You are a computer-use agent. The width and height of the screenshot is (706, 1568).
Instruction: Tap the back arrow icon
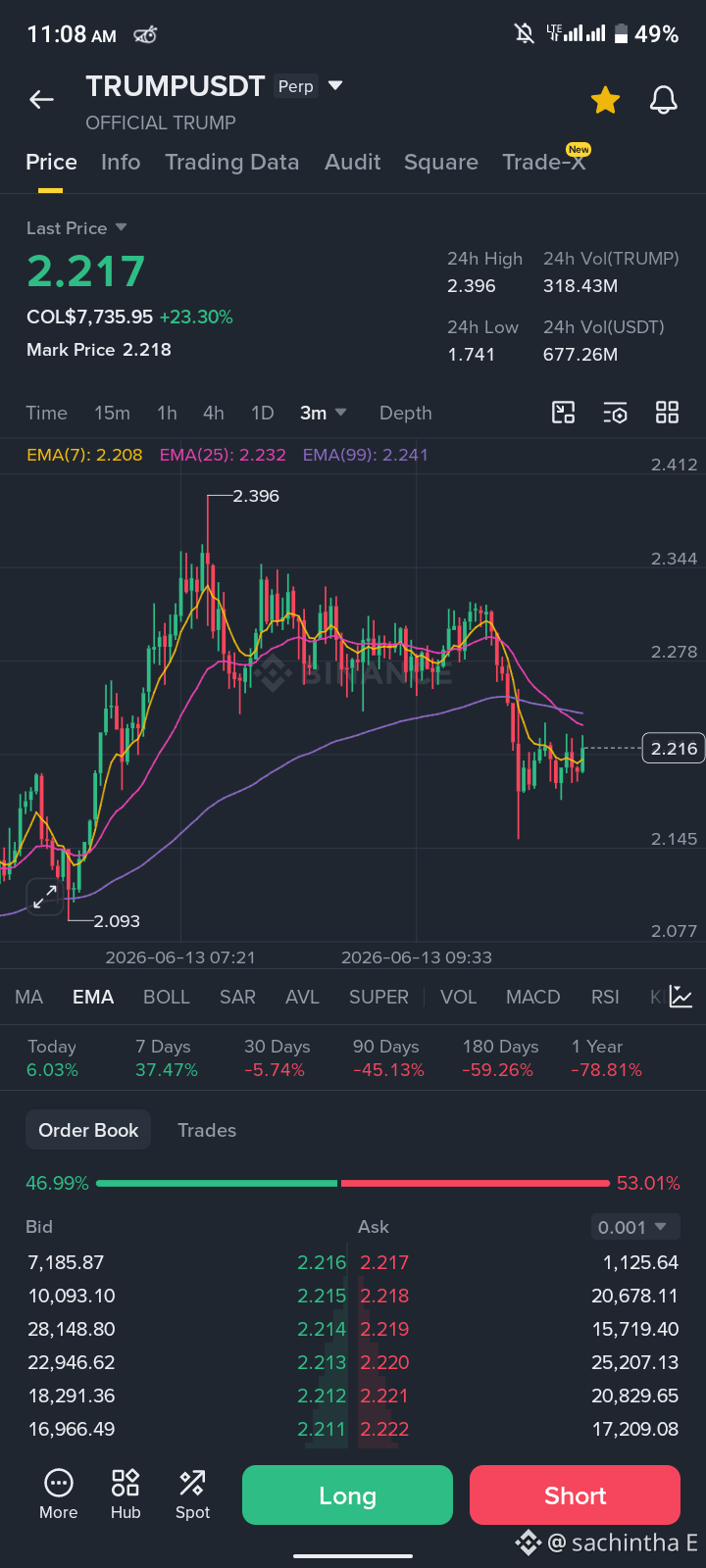(x=41, y=99)
